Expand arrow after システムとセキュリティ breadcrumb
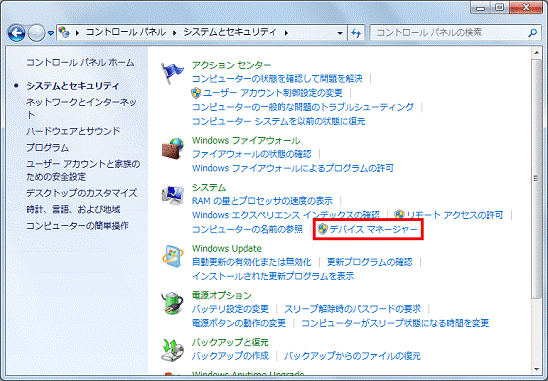548x381 pixels. pos(286,33)
